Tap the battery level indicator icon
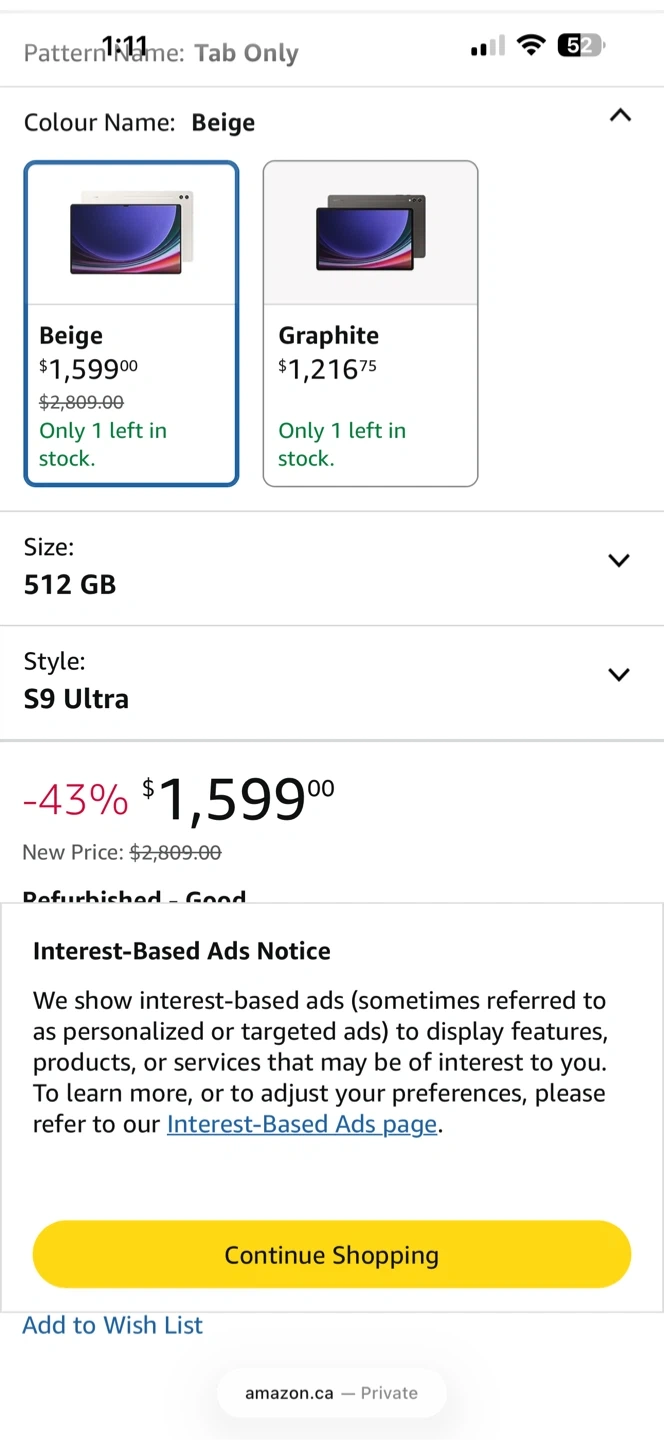Image resolution: width=664 pixels, height=1440 pixels. [x=580, y=45]
